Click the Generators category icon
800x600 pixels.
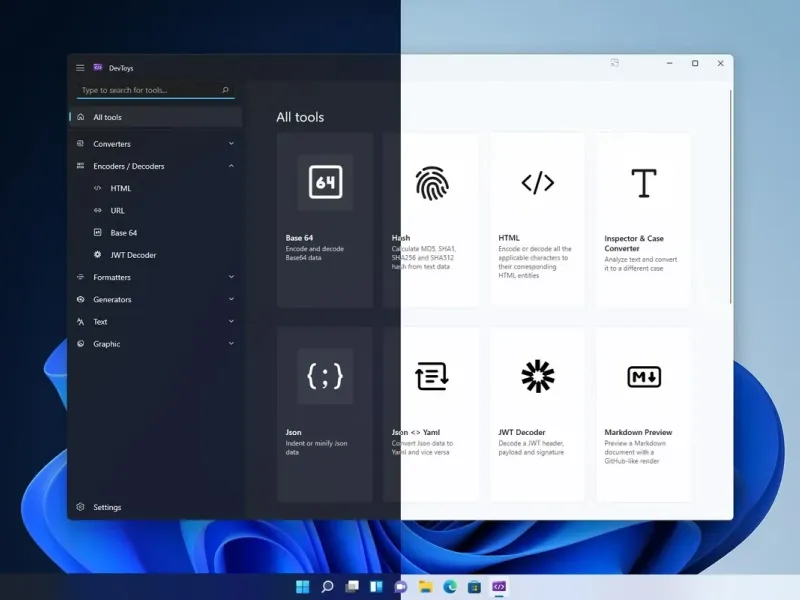pyautogui.click(x=81, y=299)
